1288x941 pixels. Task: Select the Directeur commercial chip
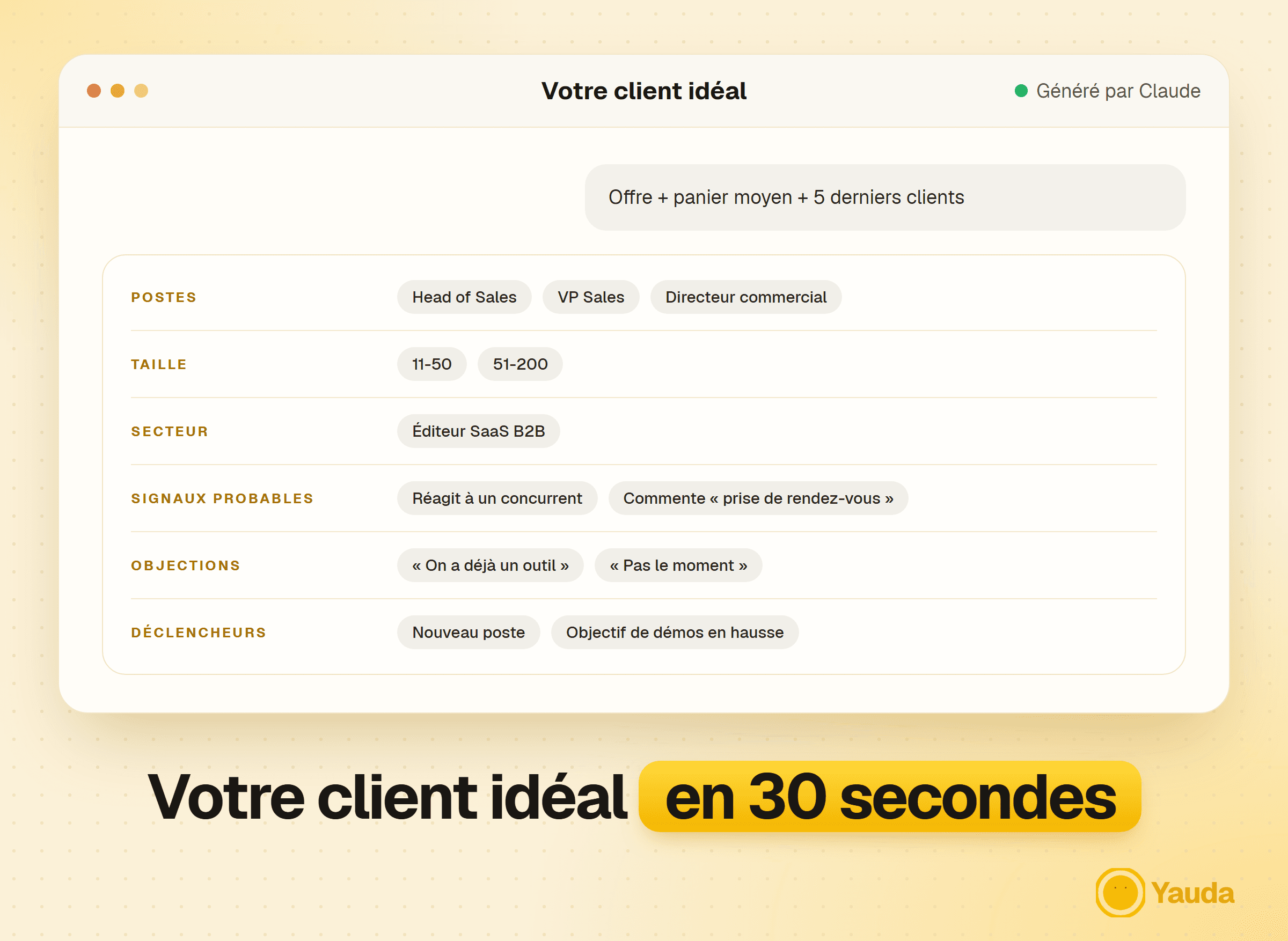pos(745,297)
